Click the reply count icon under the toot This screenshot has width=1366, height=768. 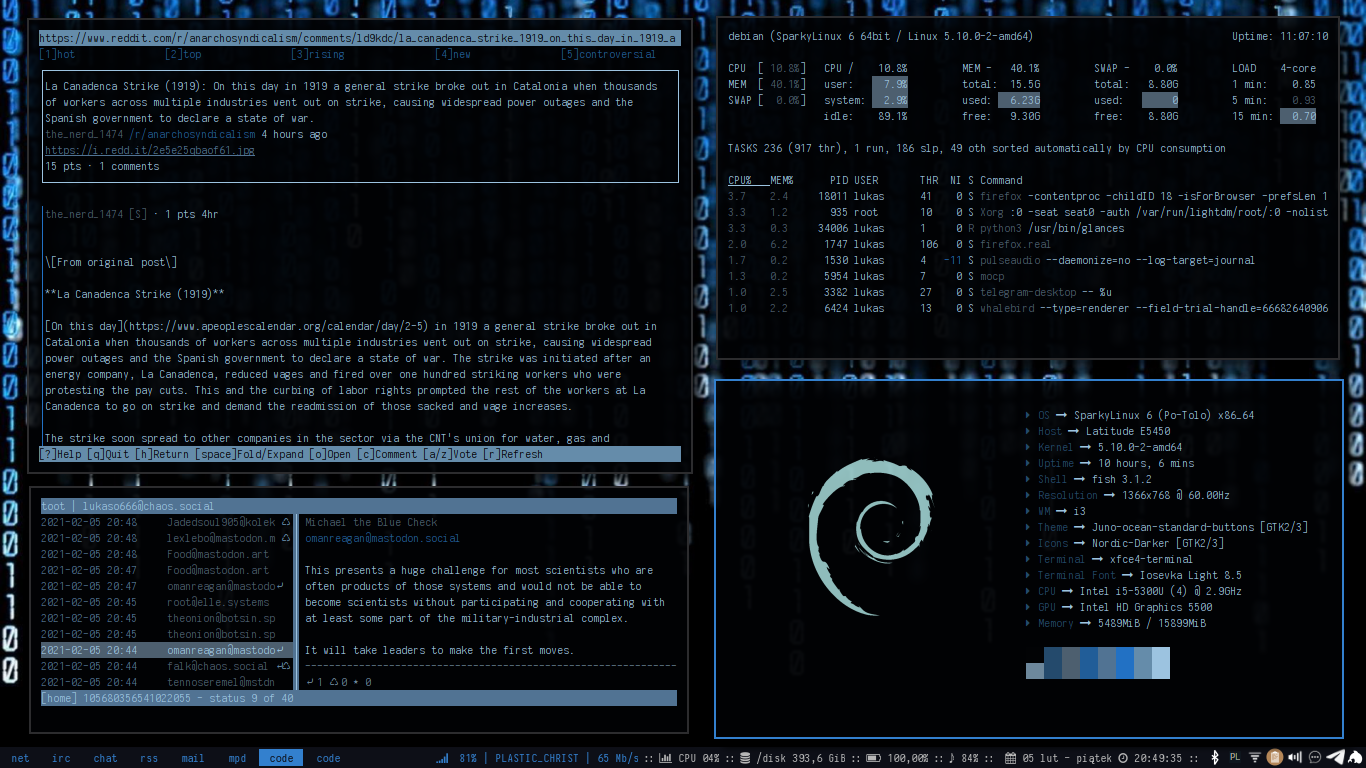click(x=308, y=682)
